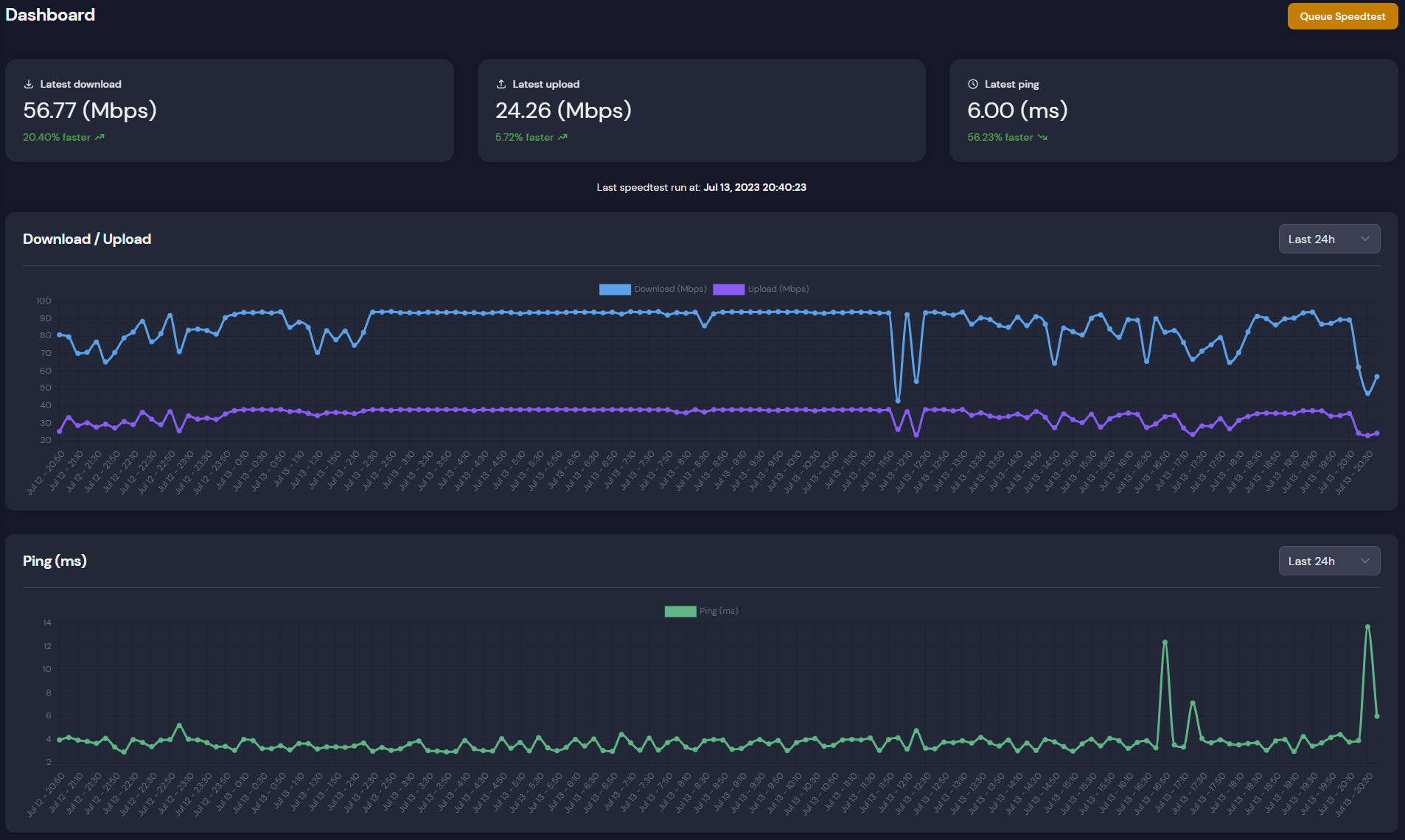Click the Download (Mbps) legend label
This screenshot has height=840, width=1405.
click(670, 289)
